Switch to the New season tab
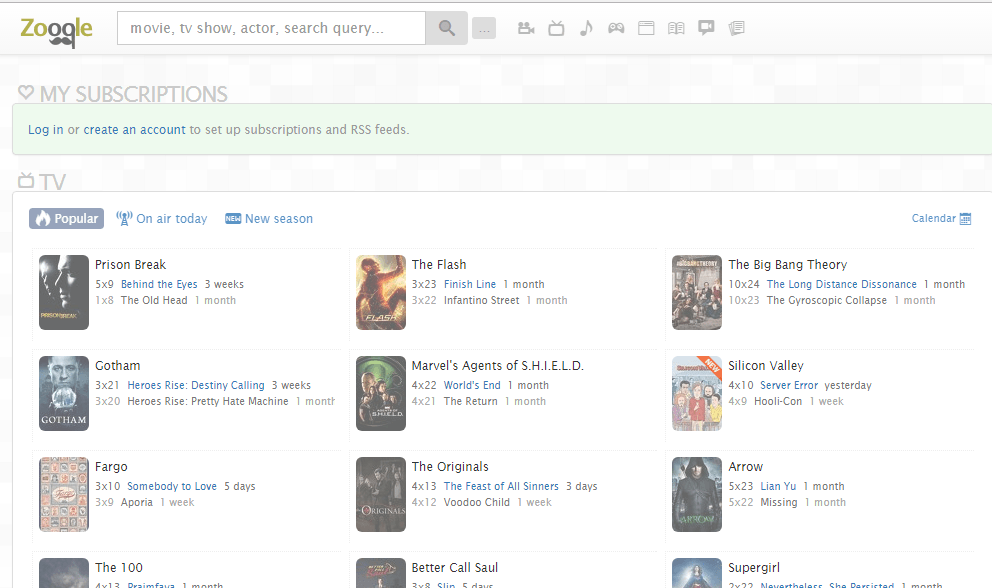Image resolution: width=992 pixels, height=588 pixels. (x=269, y=218)
